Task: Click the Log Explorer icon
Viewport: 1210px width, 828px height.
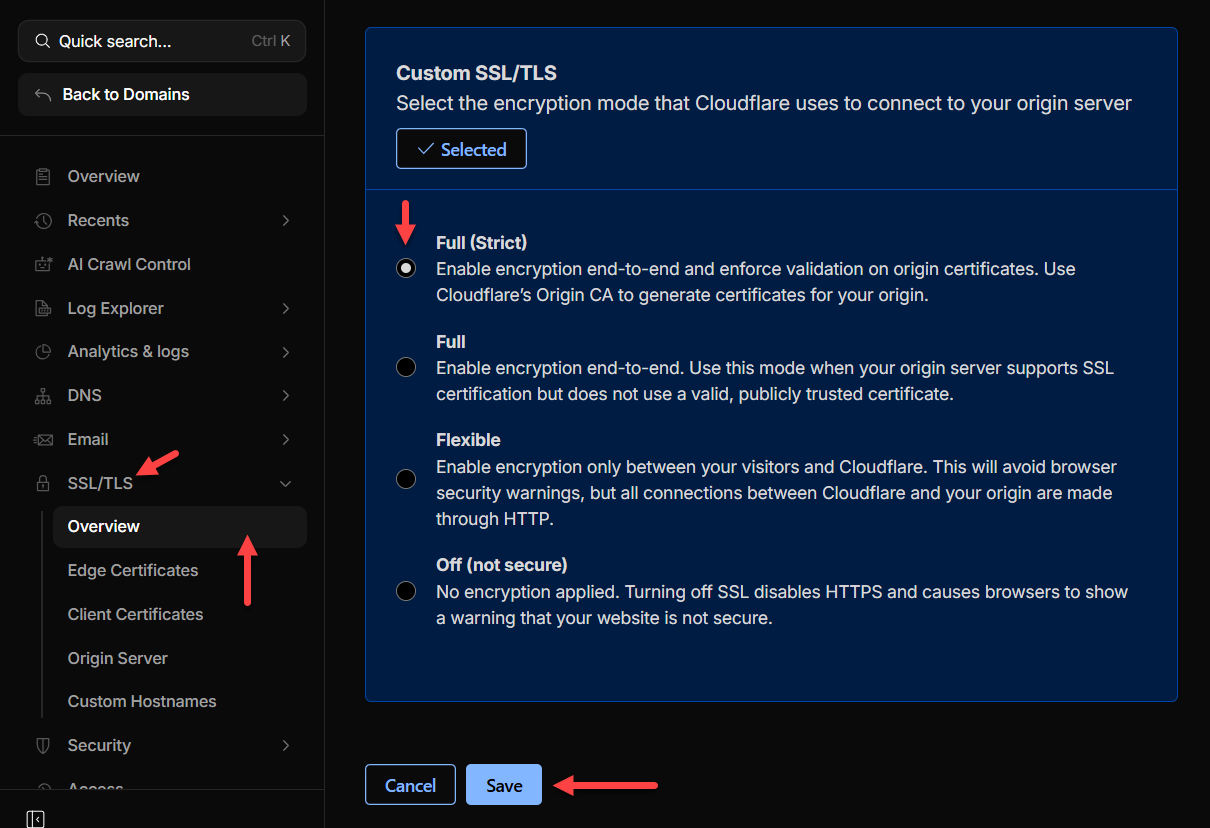Action: 43,309
